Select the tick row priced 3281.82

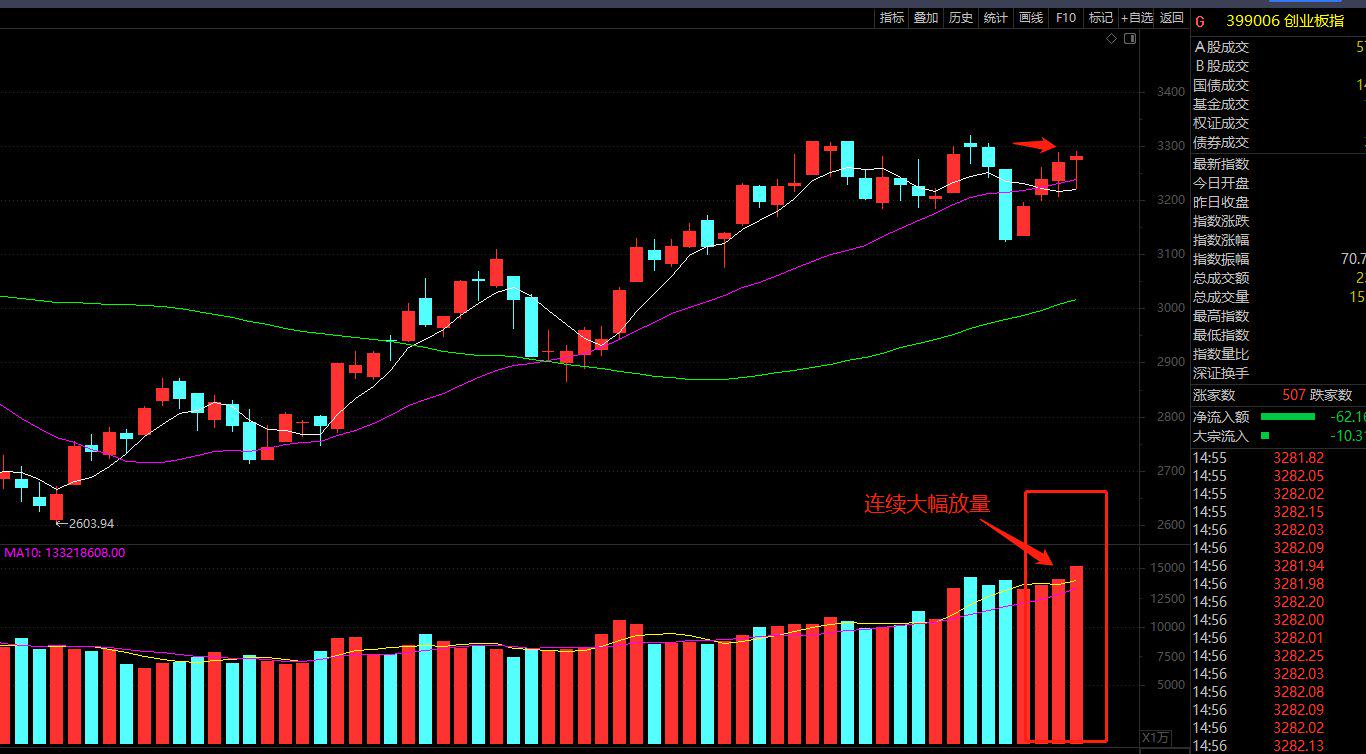[x=1278, y=458]
